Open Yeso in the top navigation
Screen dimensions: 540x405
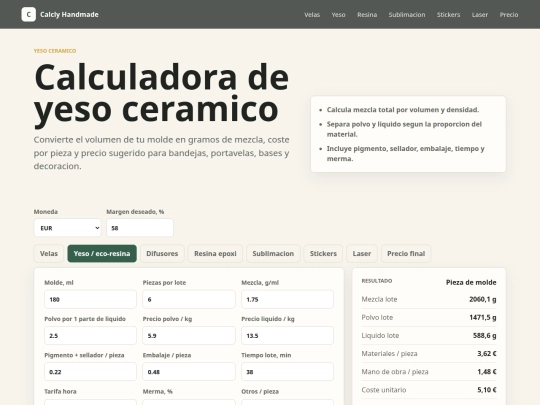pyautogui.click(x=339, y=15)
